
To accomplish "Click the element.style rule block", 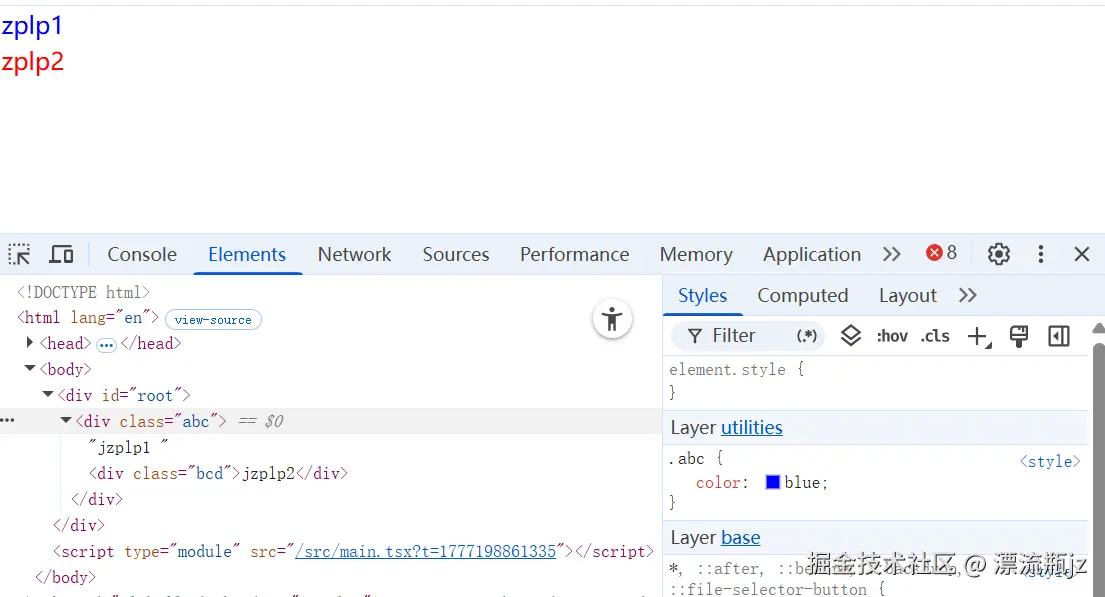I will coord(876,381).
